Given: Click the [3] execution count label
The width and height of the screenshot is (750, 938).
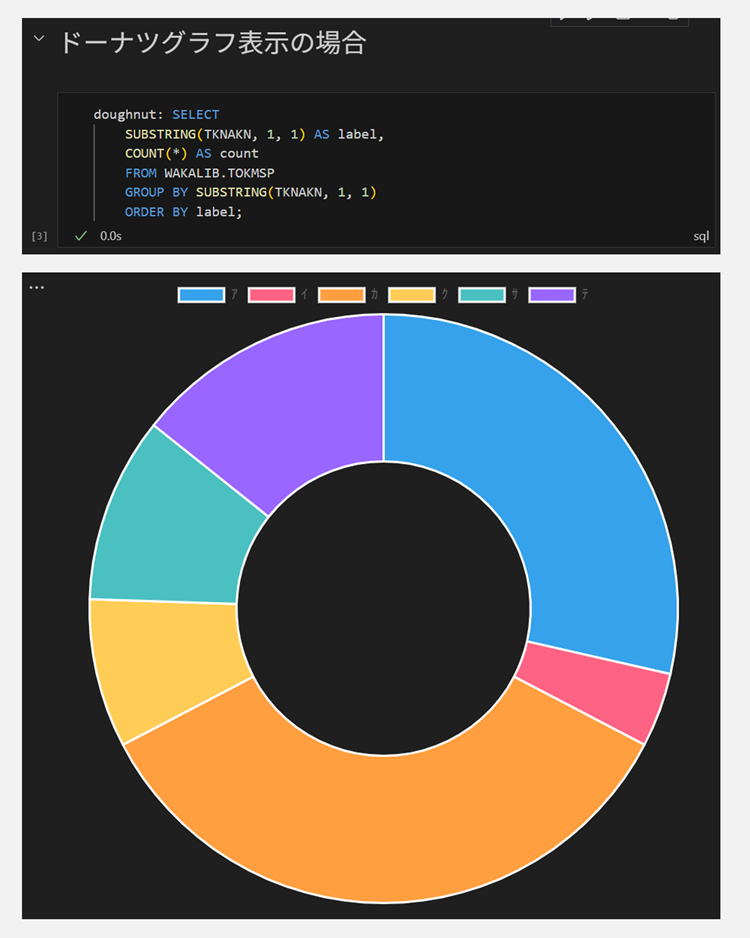Looking at the screenshot, I should (39, 236).
